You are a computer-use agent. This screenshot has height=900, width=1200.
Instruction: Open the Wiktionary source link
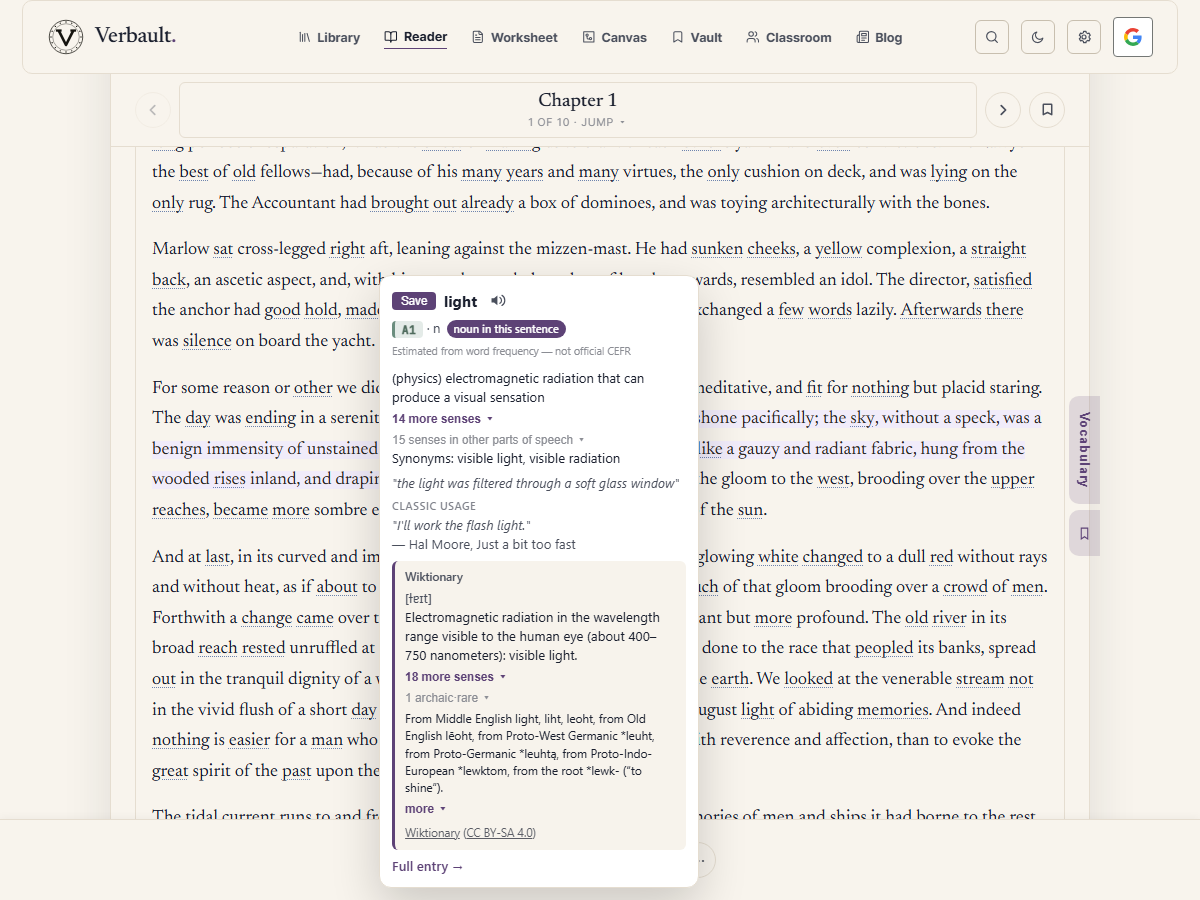[x=432, y=833]
